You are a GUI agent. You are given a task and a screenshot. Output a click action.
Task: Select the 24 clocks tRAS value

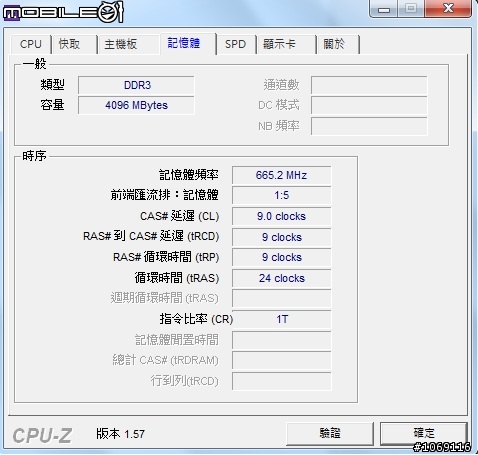pos(282,278)
